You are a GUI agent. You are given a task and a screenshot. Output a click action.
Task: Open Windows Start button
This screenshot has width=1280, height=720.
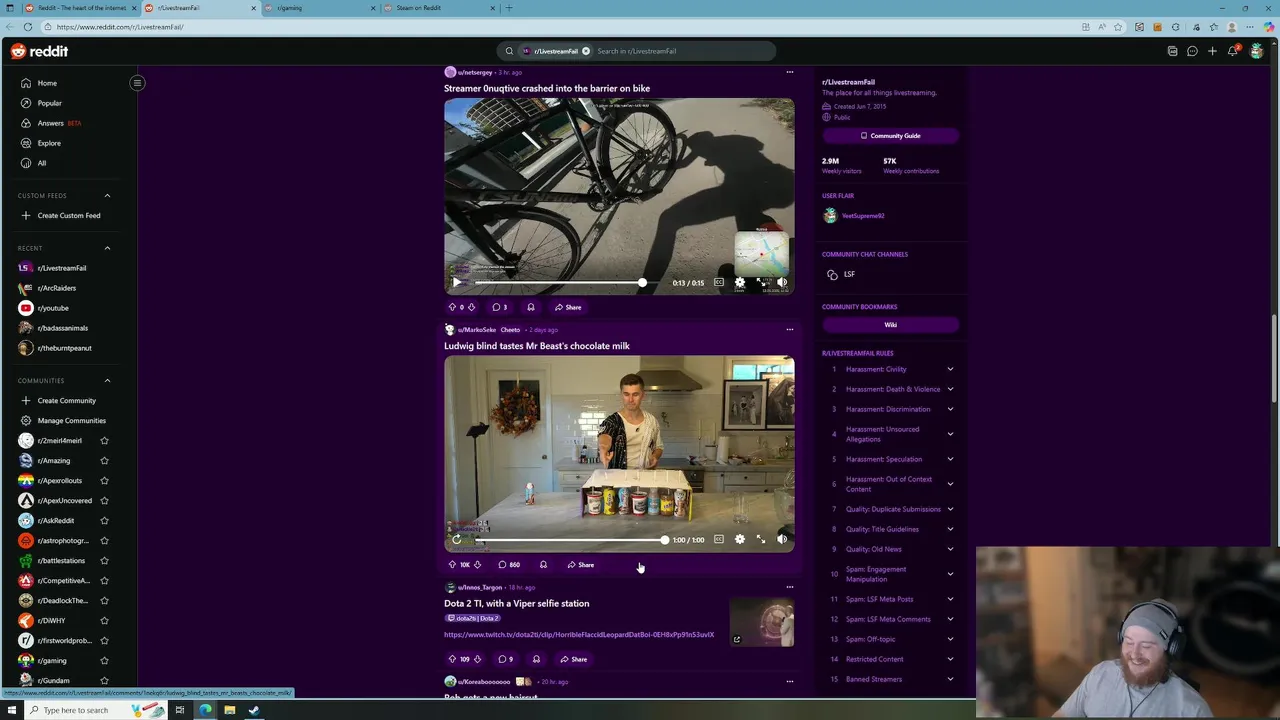pos(12,710)
